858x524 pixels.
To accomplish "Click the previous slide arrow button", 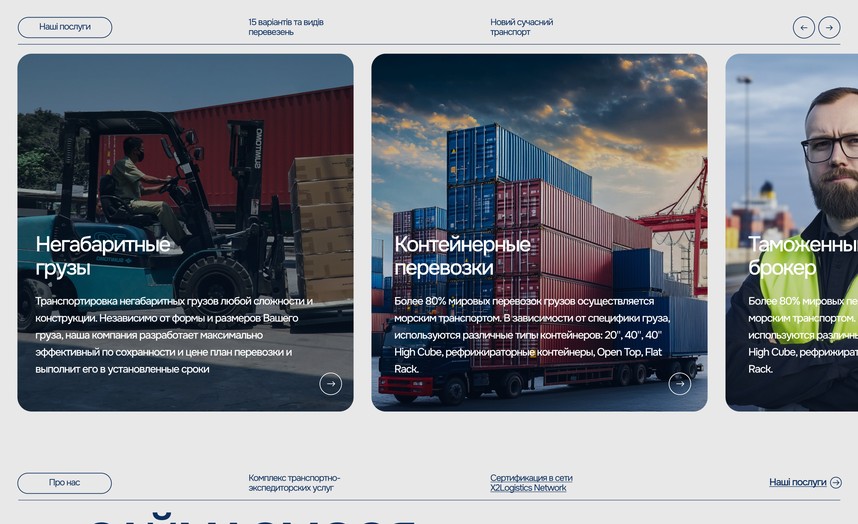I will click(803, 27).
